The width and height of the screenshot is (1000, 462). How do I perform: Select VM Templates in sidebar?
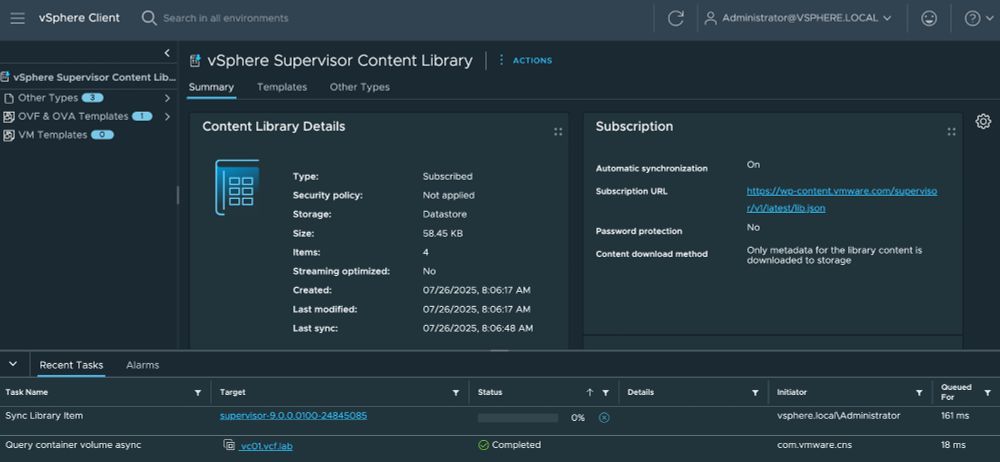[52, 135]
